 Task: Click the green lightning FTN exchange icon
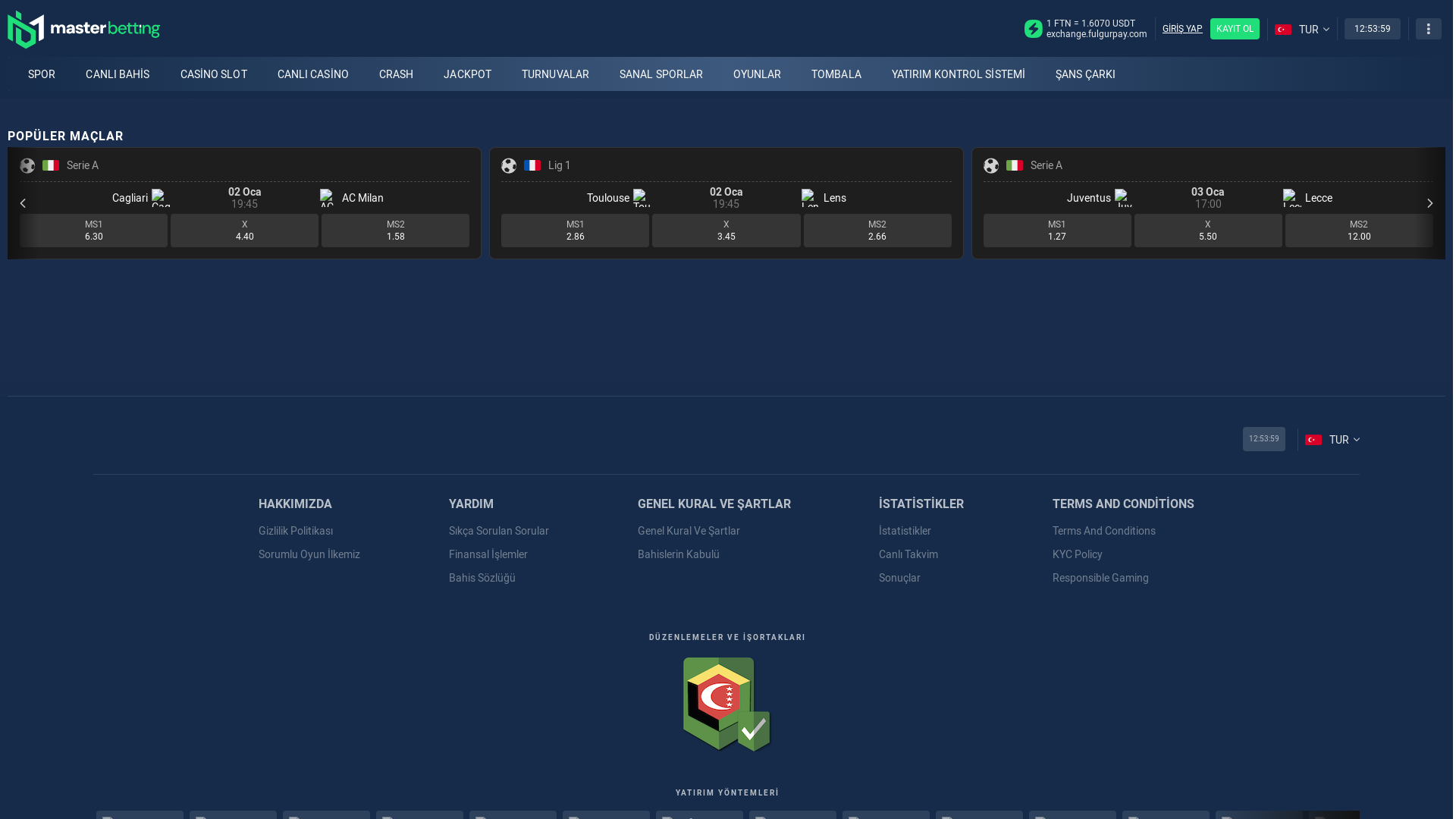1033,29
